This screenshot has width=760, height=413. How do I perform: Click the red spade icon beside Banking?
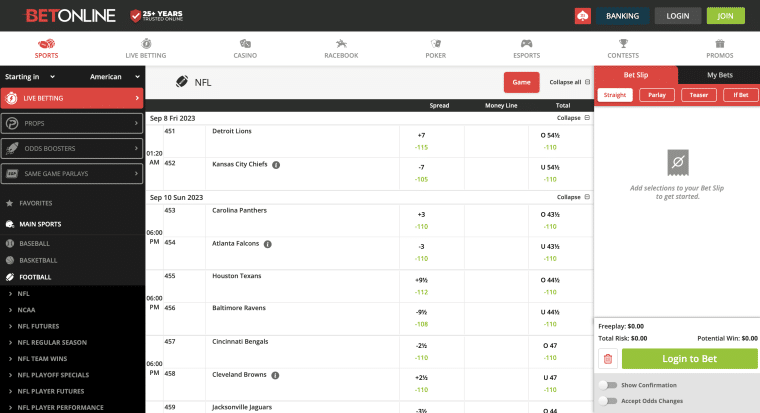point(583,16)
